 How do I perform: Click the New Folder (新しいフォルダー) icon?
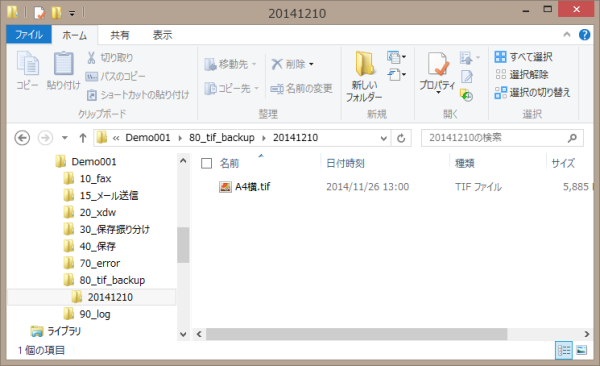[365, 64]
